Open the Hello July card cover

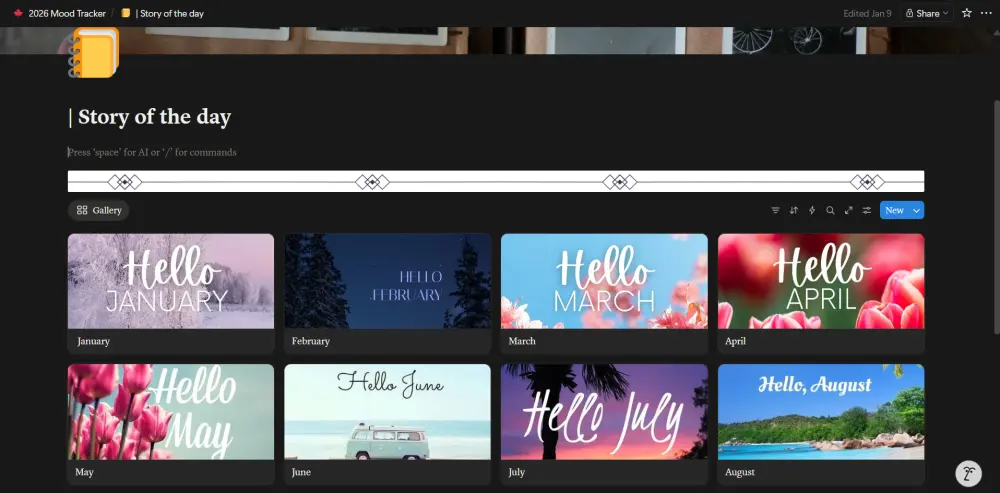604,412
